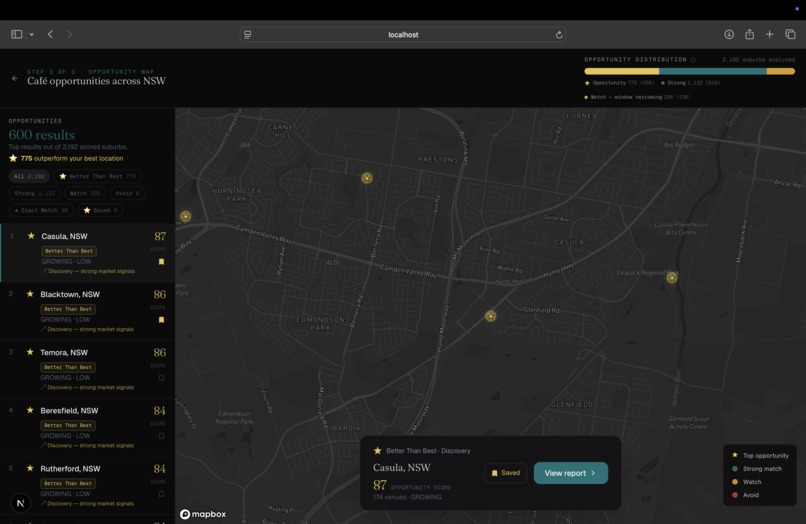Toggle the Saved button in Casula card
The image size is (806, 524).
tap(505, 473)
